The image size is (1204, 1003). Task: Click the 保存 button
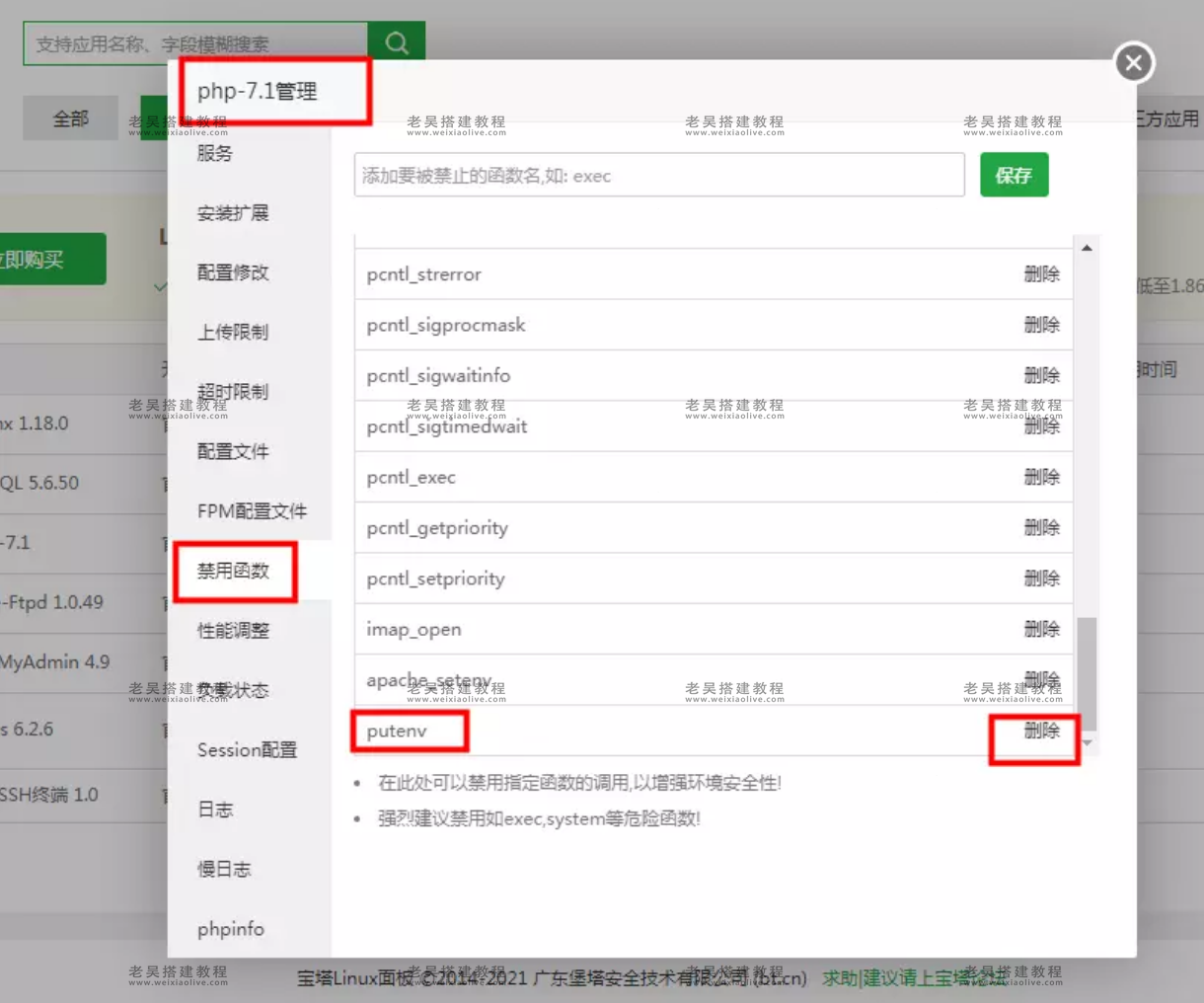coord(1014,175)
